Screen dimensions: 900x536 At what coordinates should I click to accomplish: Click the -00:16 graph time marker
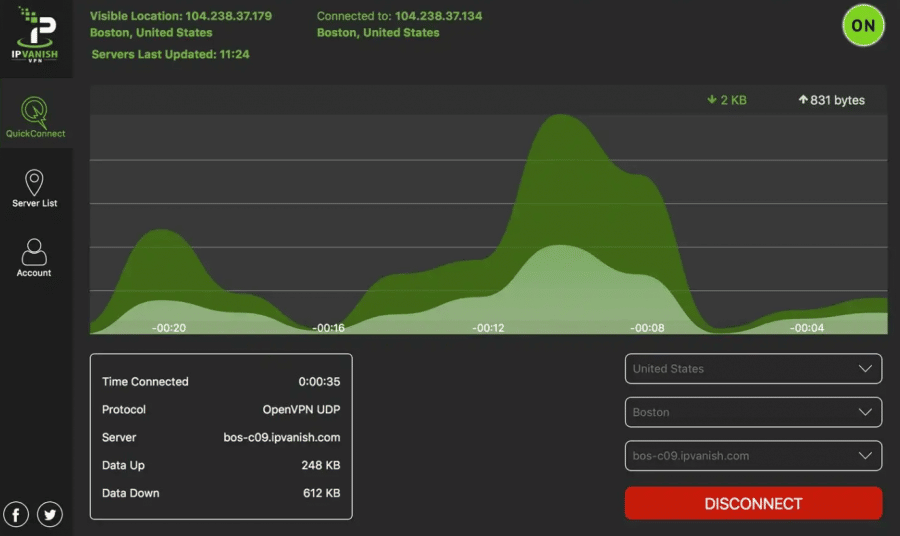(328, 328)
